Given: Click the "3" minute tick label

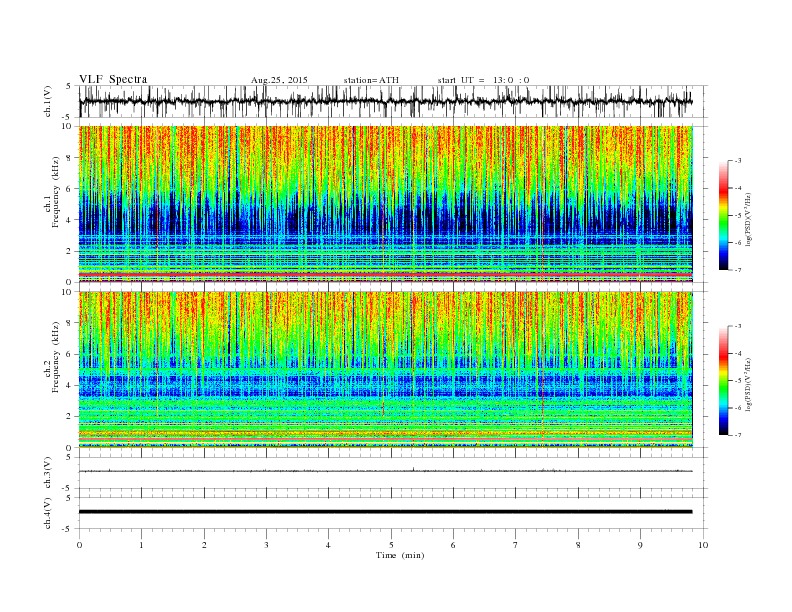Looking at the screenshot, I should coord(266,545).
